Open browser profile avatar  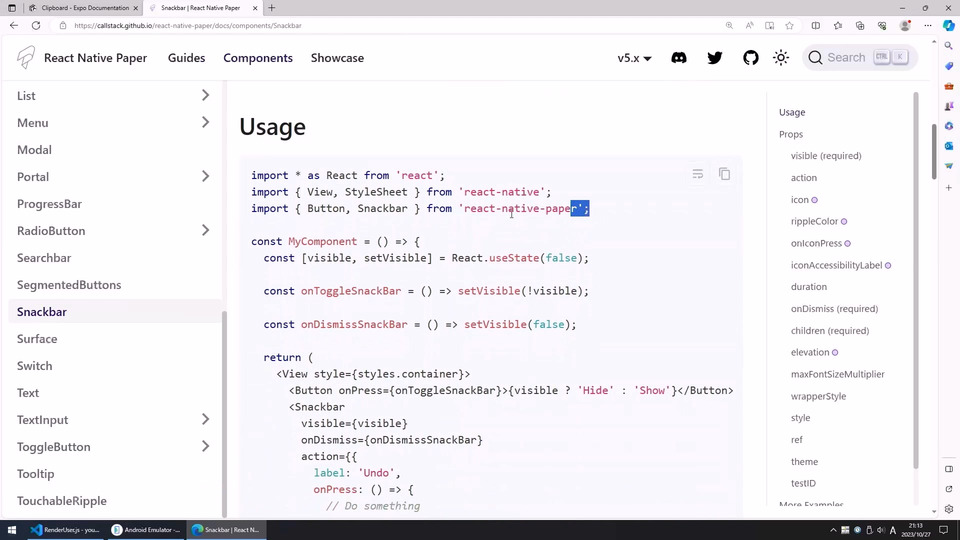(905, 26)
